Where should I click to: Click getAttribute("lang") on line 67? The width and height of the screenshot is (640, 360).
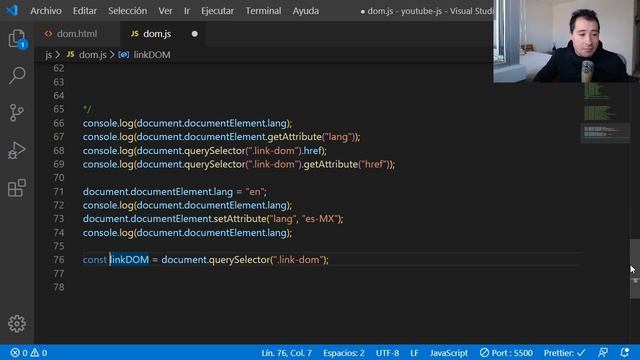tap(312, 137)
